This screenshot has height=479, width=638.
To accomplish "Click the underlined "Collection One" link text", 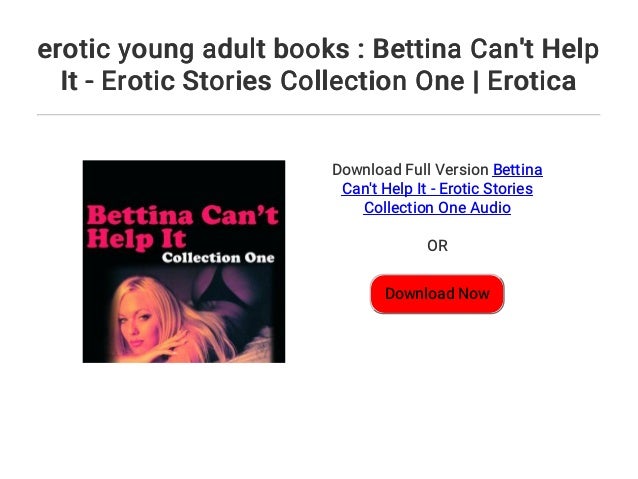I will tap(415, 208).
